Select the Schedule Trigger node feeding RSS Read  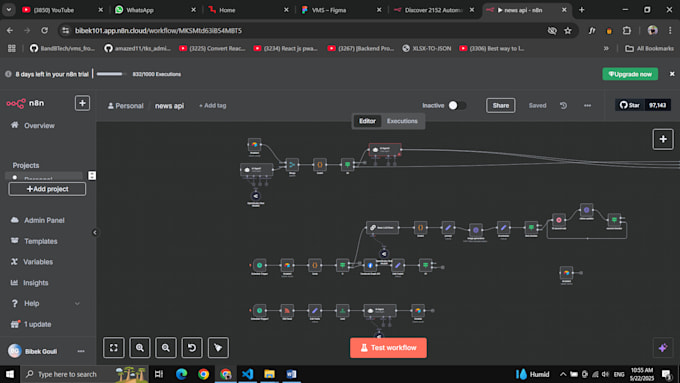(259, 310)
